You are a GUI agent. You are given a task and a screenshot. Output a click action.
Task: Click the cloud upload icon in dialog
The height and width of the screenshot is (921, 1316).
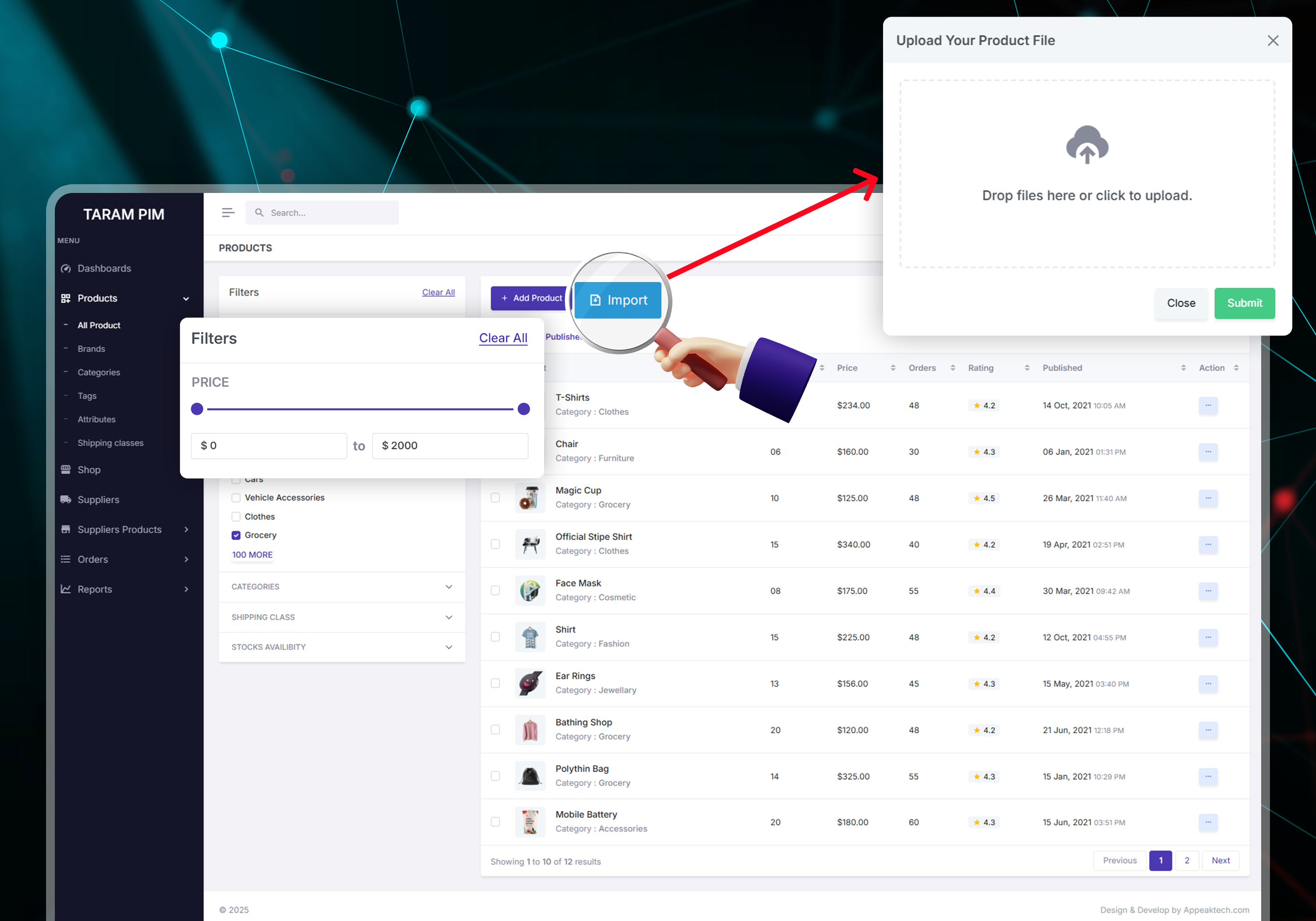click(x=1087, y=144)
